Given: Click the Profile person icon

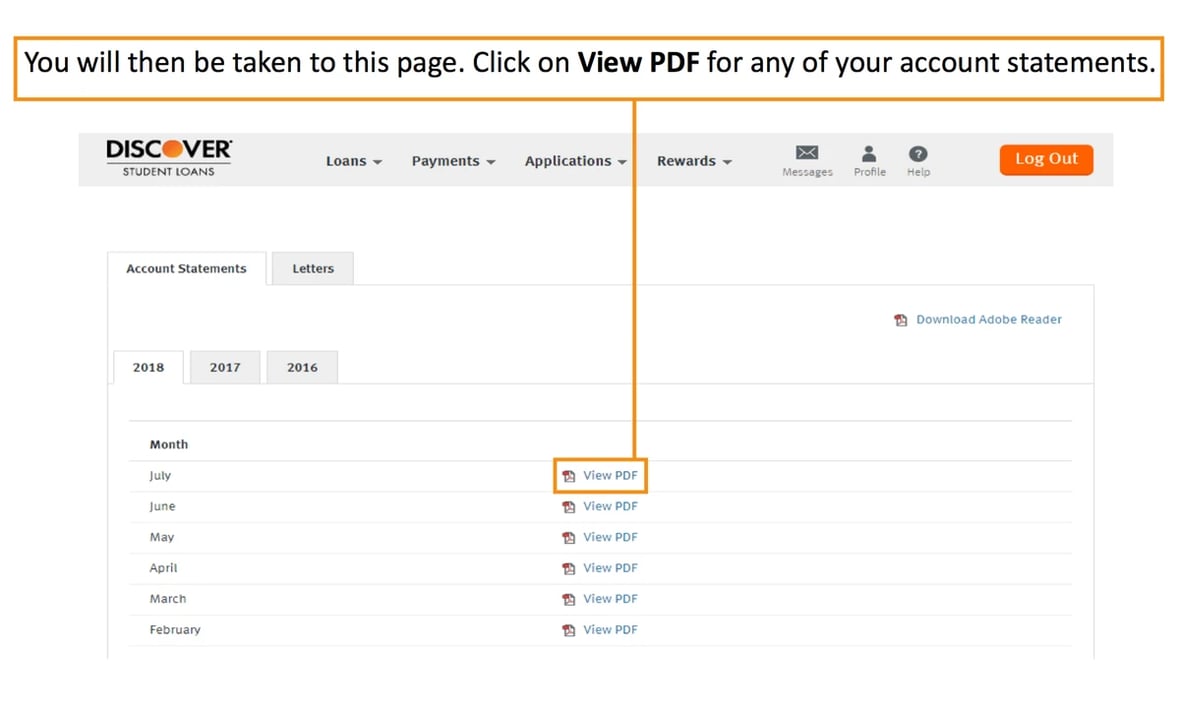Looking at the screenshot, I should pyautogui.click(x=869, y=153).
